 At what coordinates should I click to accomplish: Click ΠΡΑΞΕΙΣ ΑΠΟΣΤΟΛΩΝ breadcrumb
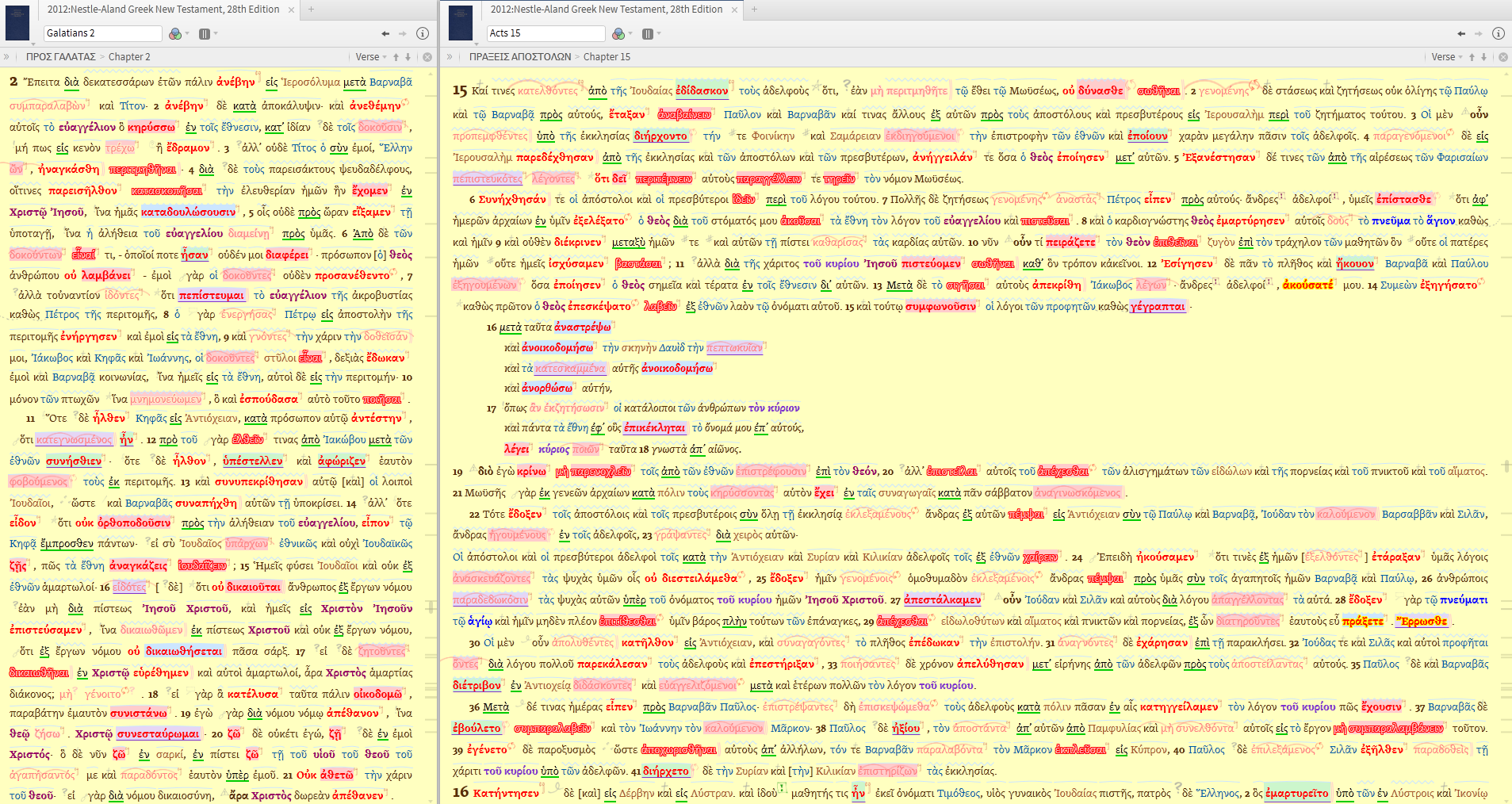[x=520, y=57]
